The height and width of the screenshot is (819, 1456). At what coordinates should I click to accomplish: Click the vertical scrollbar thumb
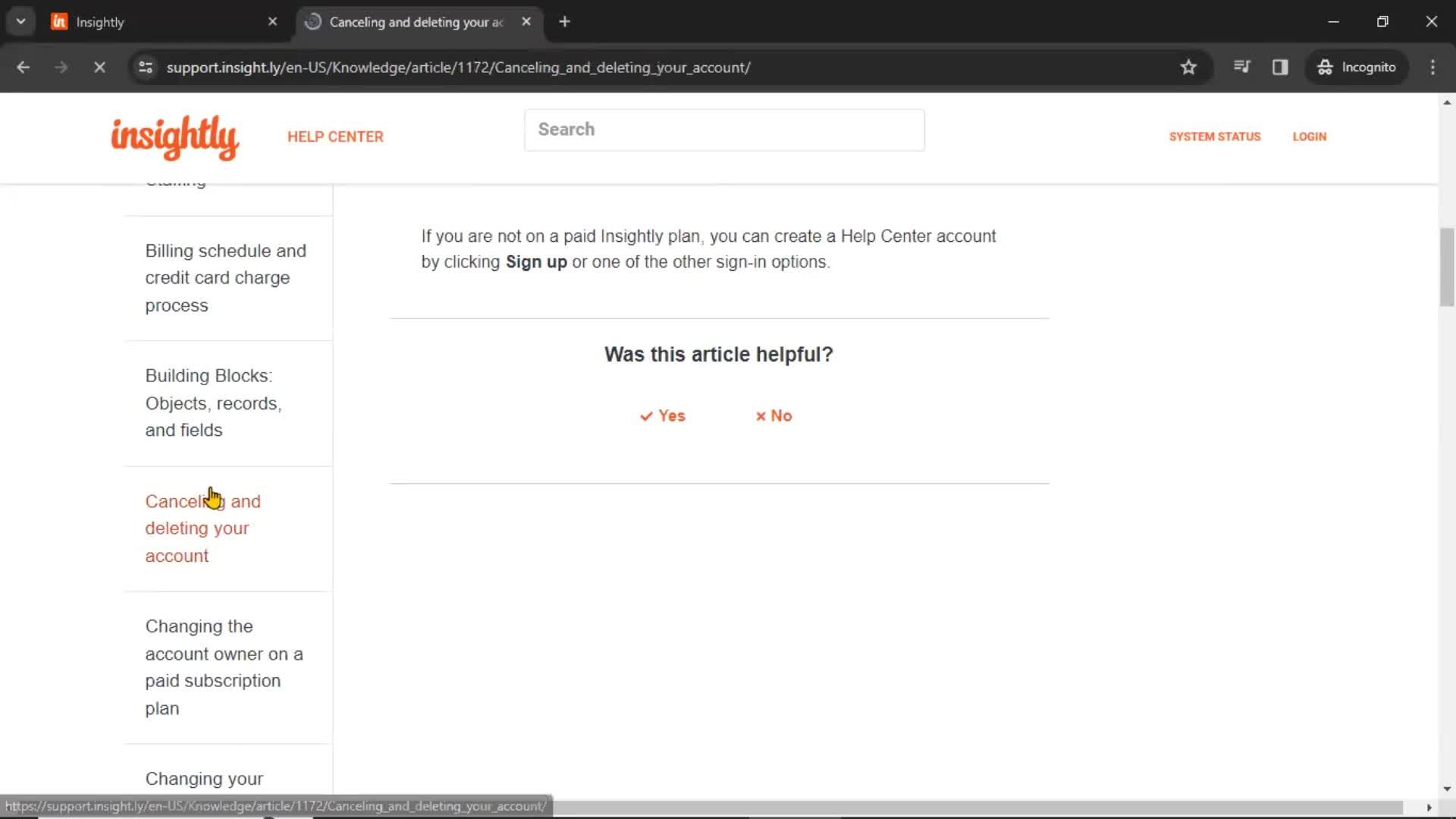click(1447, 267)
